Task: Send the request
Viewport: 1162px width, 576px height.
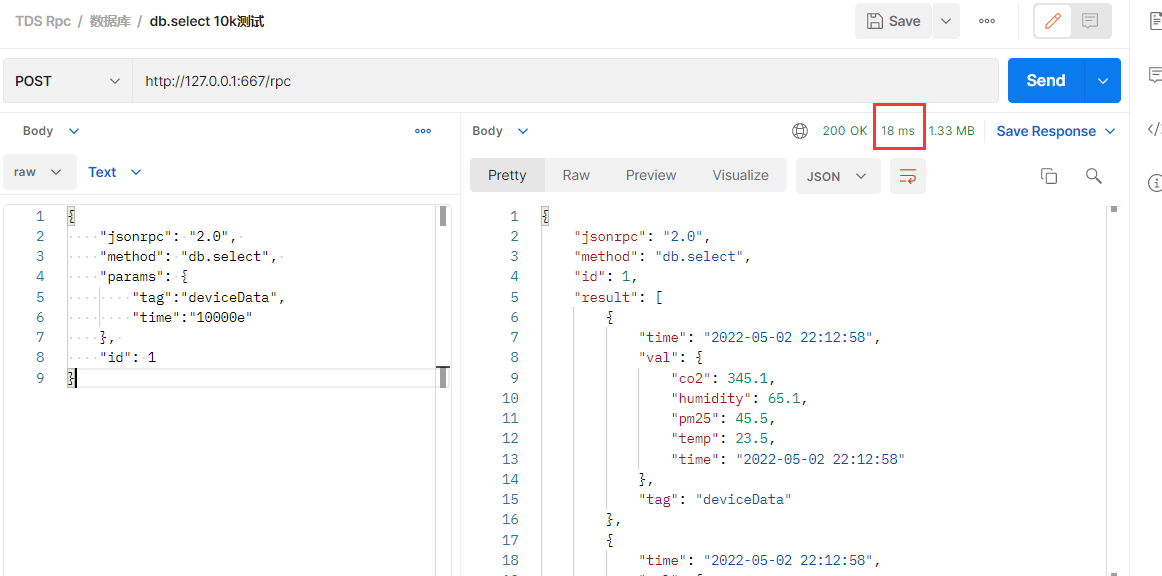Action: tap(1046, 80)
